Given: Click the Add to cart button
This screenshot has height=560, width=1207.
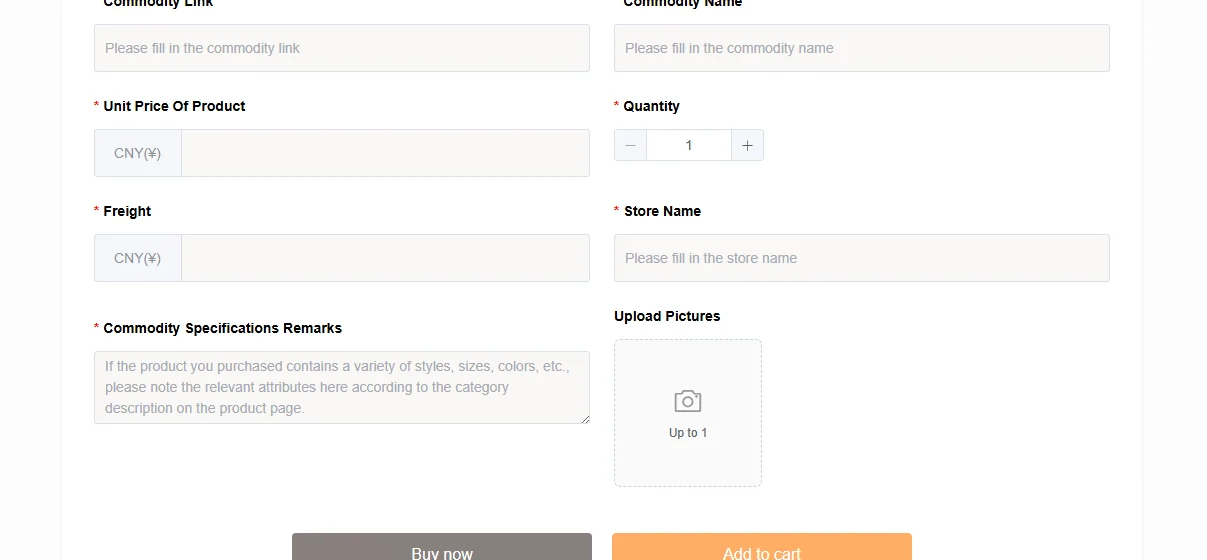Looking at the screenshot, I should 762,547.
